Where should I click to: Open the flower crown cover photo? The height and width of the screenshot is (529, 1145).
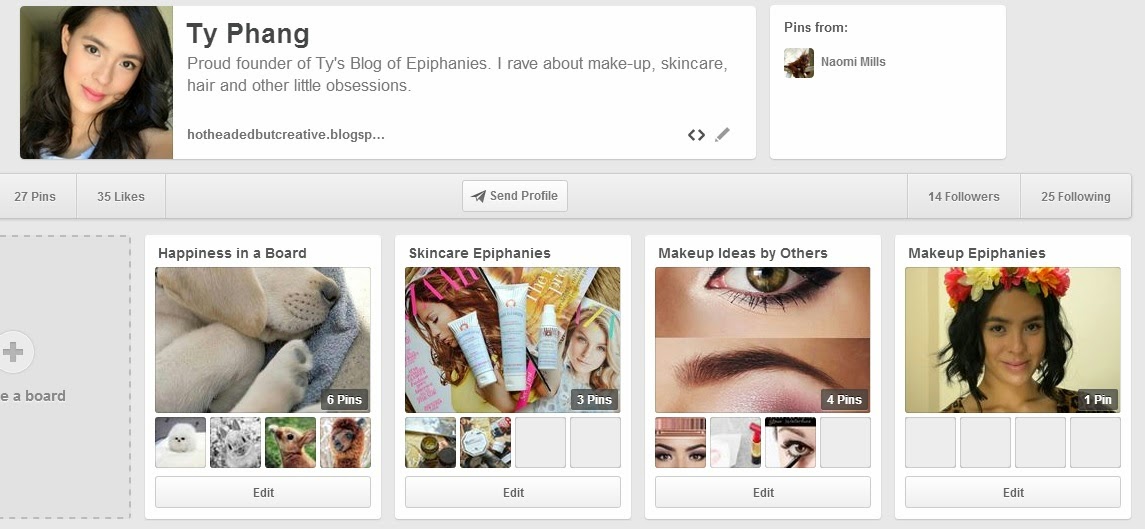[x=1013, y=340]
